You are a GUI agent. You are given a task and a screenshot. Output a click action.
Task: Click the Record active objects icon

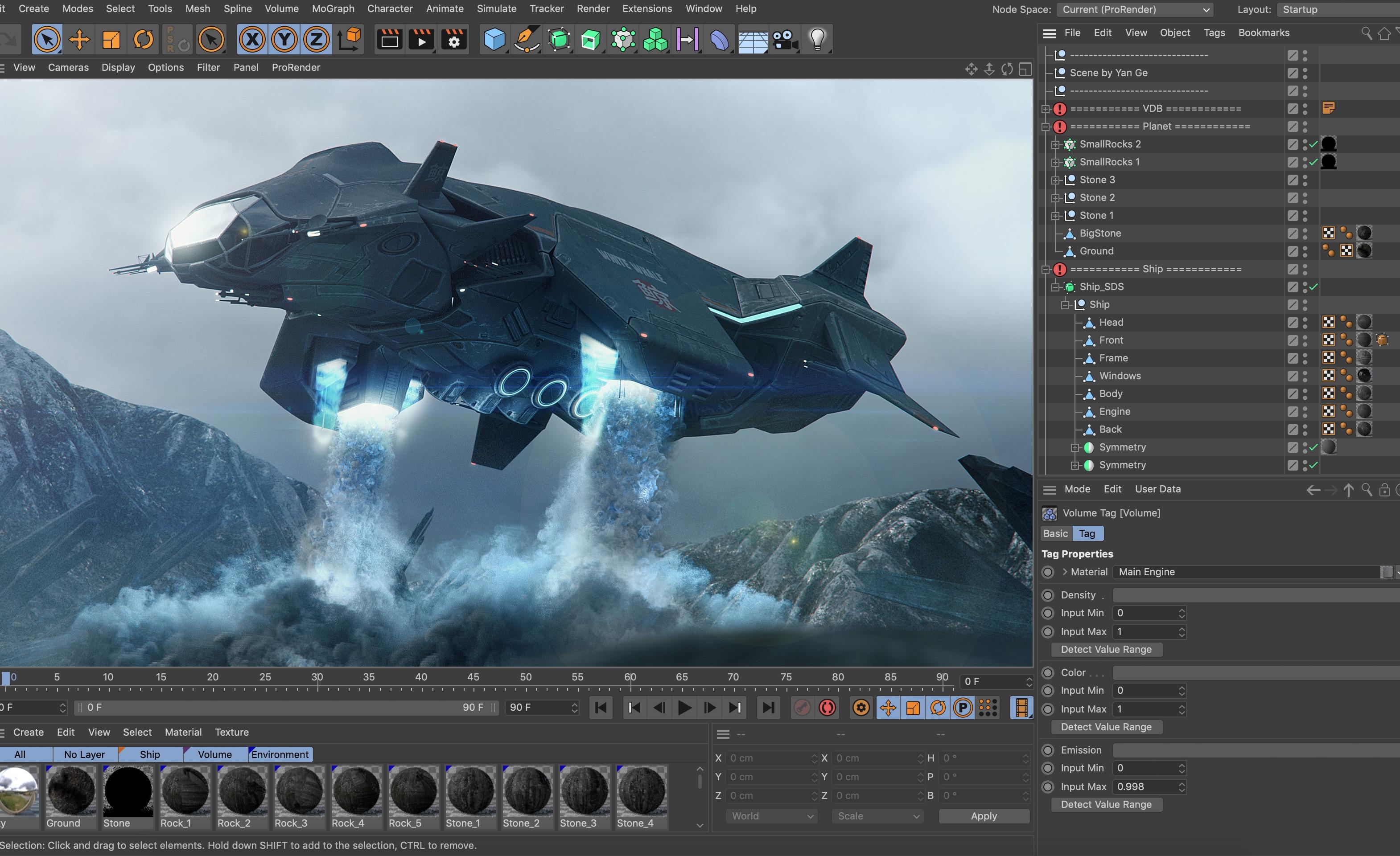[829, 708]
